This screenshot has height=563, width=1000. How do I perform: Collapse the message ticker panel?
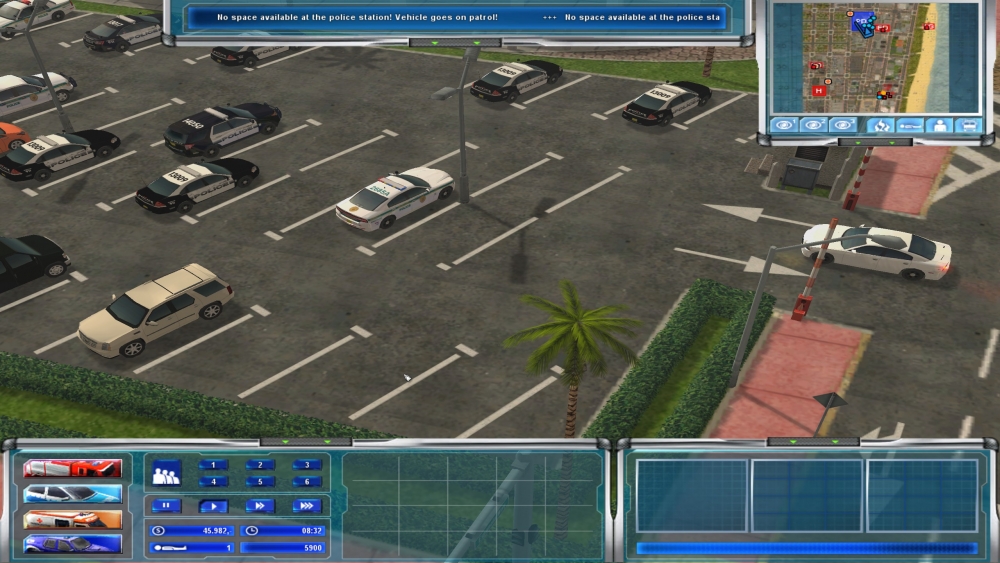455,43
